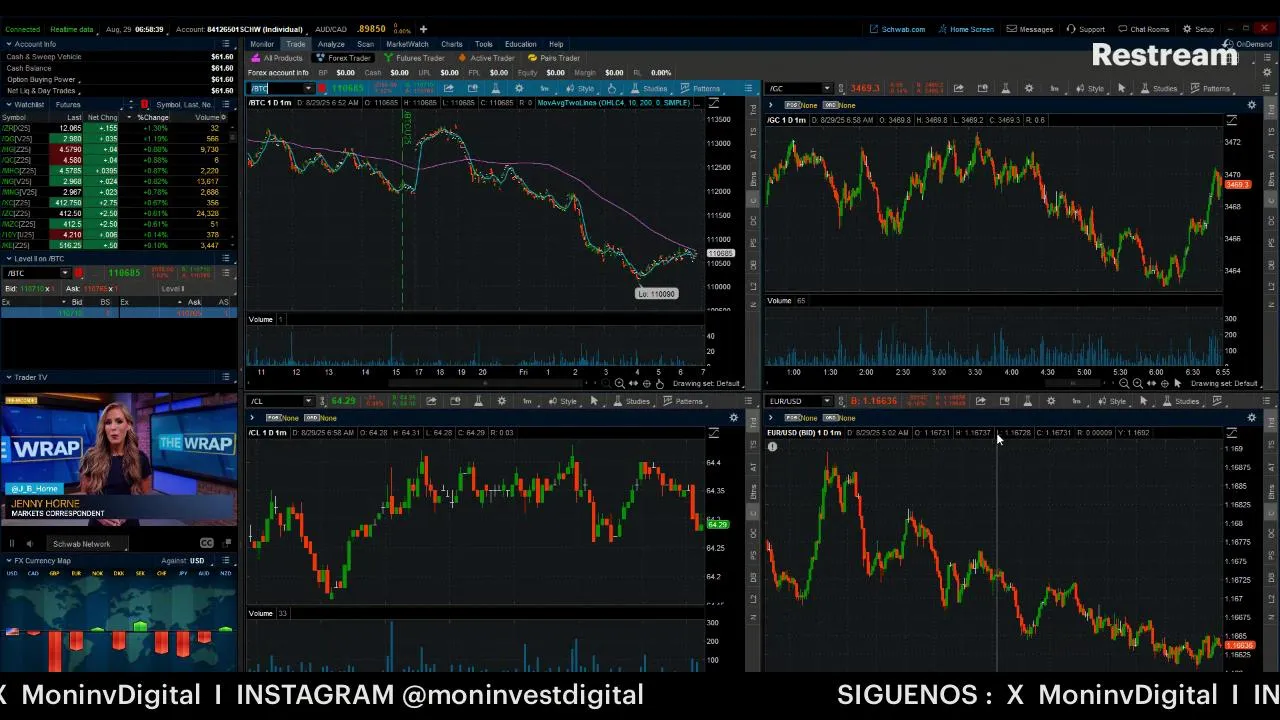Screen dimensions: 1280x720
Task: Toggle OnDemand mode
Action: pos(1248,44)
